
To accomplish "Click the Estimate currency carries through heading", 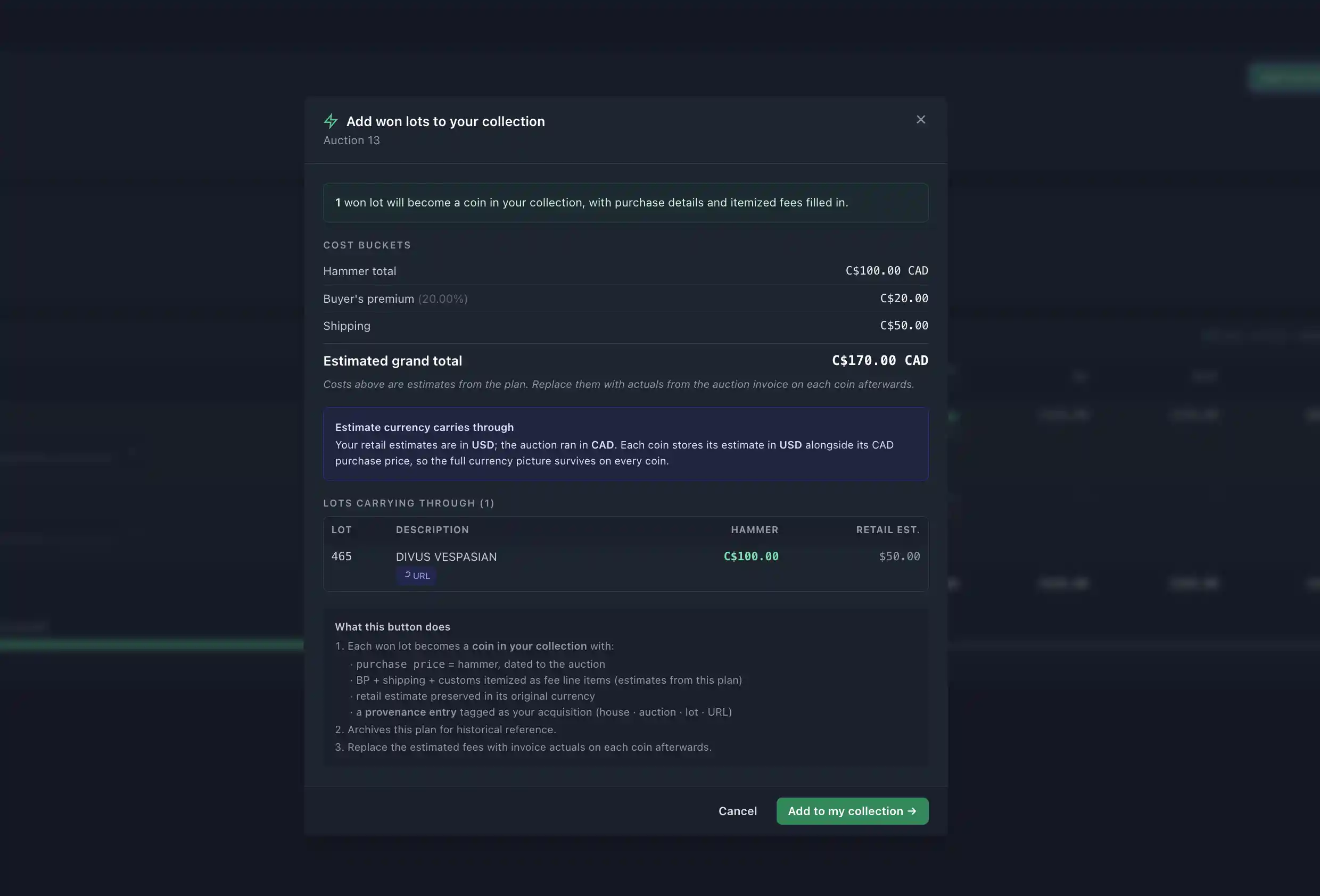I will [424, 427].
